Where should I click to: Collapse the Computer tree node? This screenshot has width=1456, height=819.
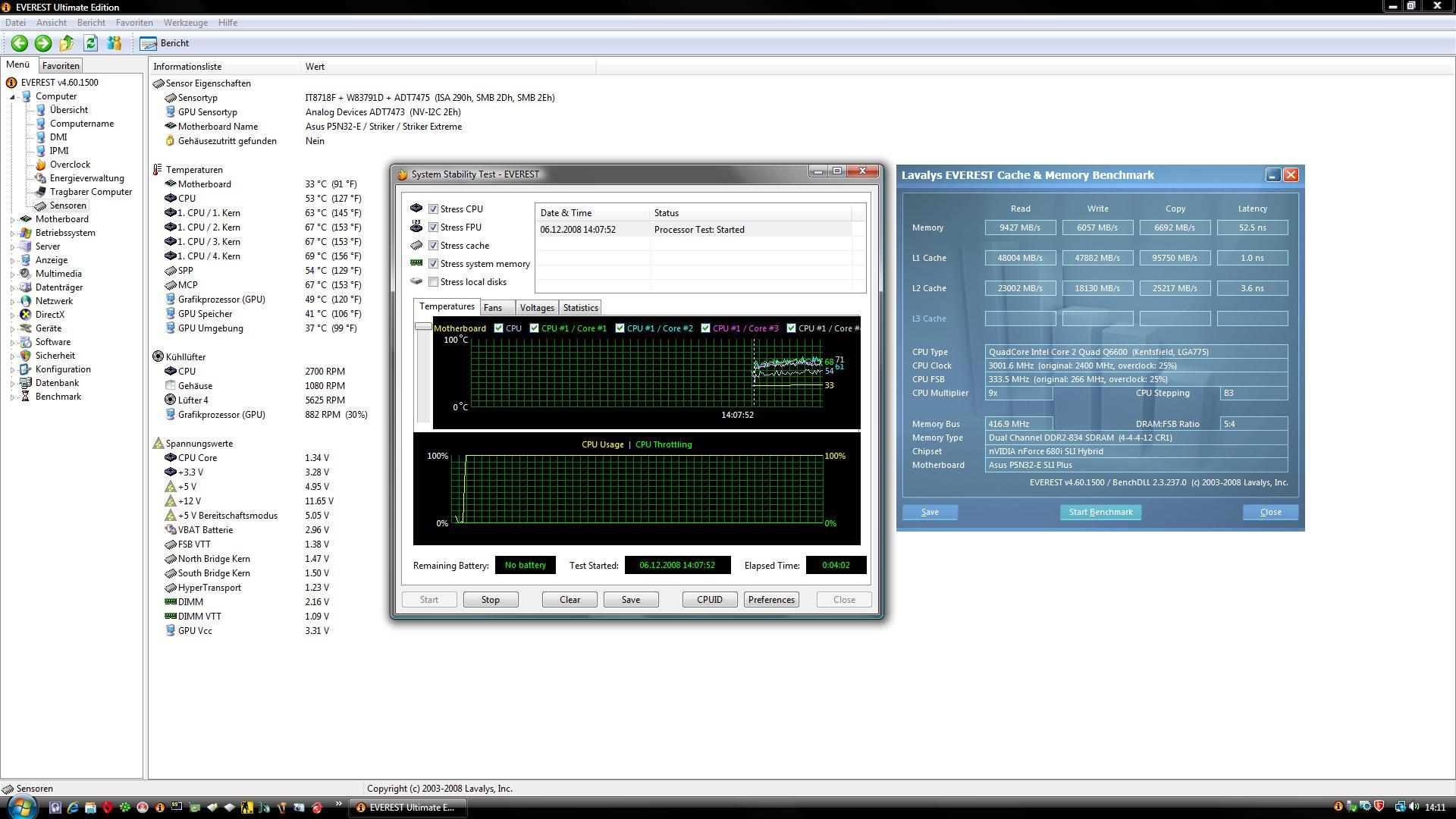point(12,96)
